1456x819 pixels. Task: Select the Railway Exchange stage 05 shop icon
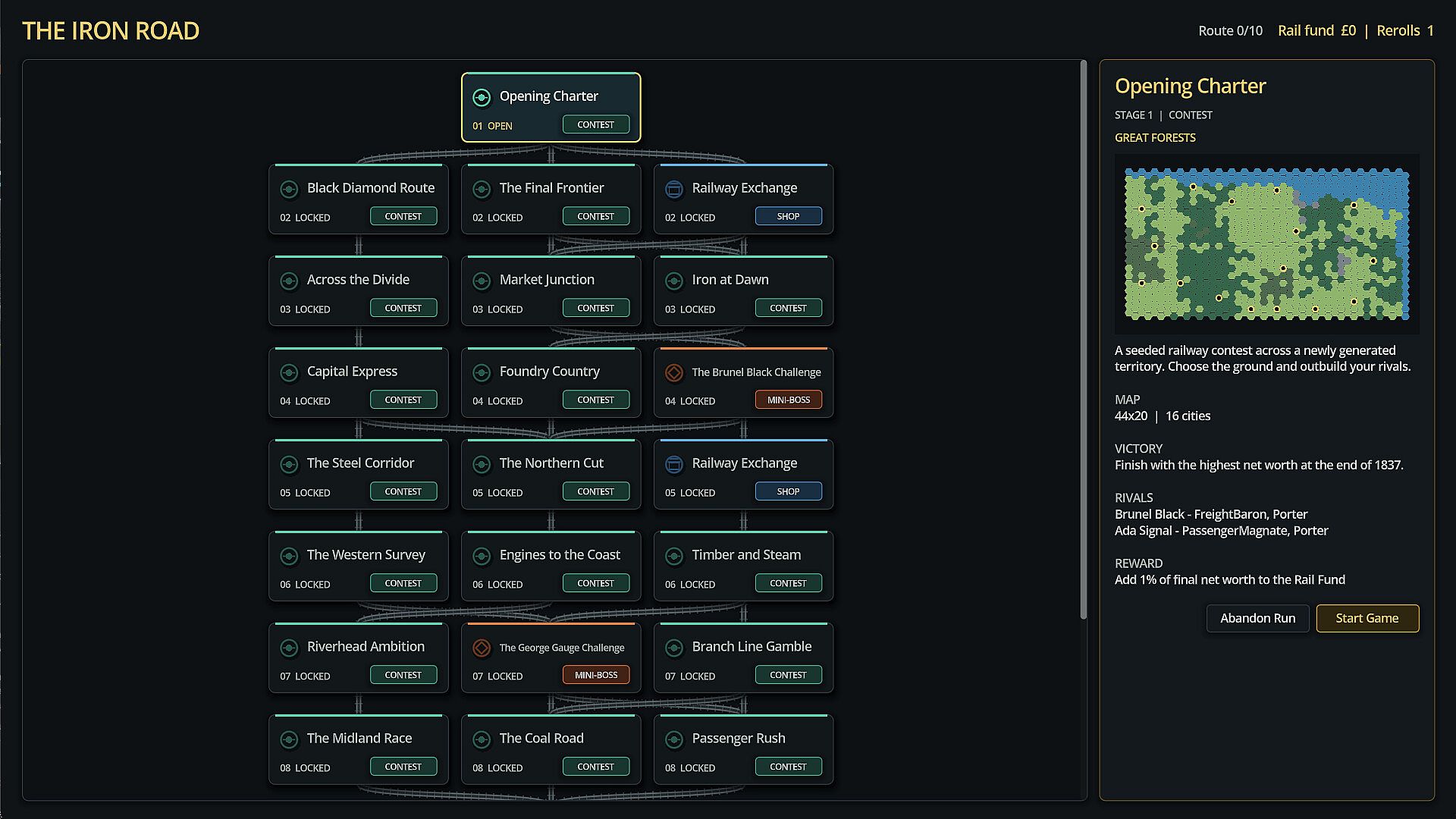click(x=674, y=464)
